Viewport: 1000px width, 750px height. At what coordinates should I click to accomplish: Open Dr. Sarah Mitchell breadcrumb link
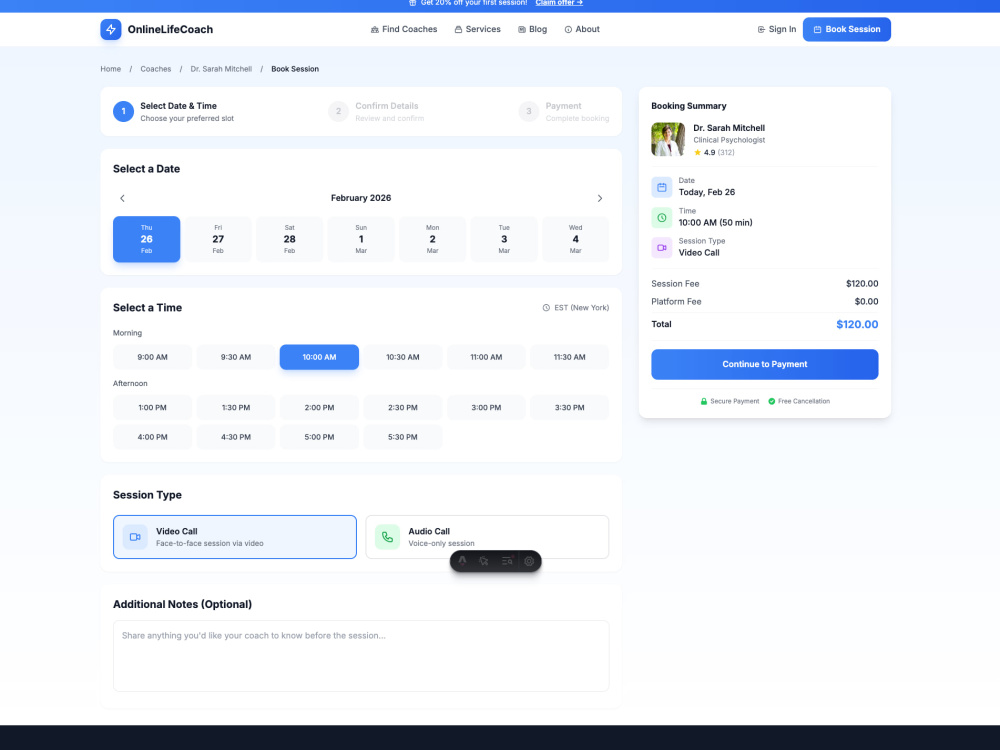click(221, 69)
